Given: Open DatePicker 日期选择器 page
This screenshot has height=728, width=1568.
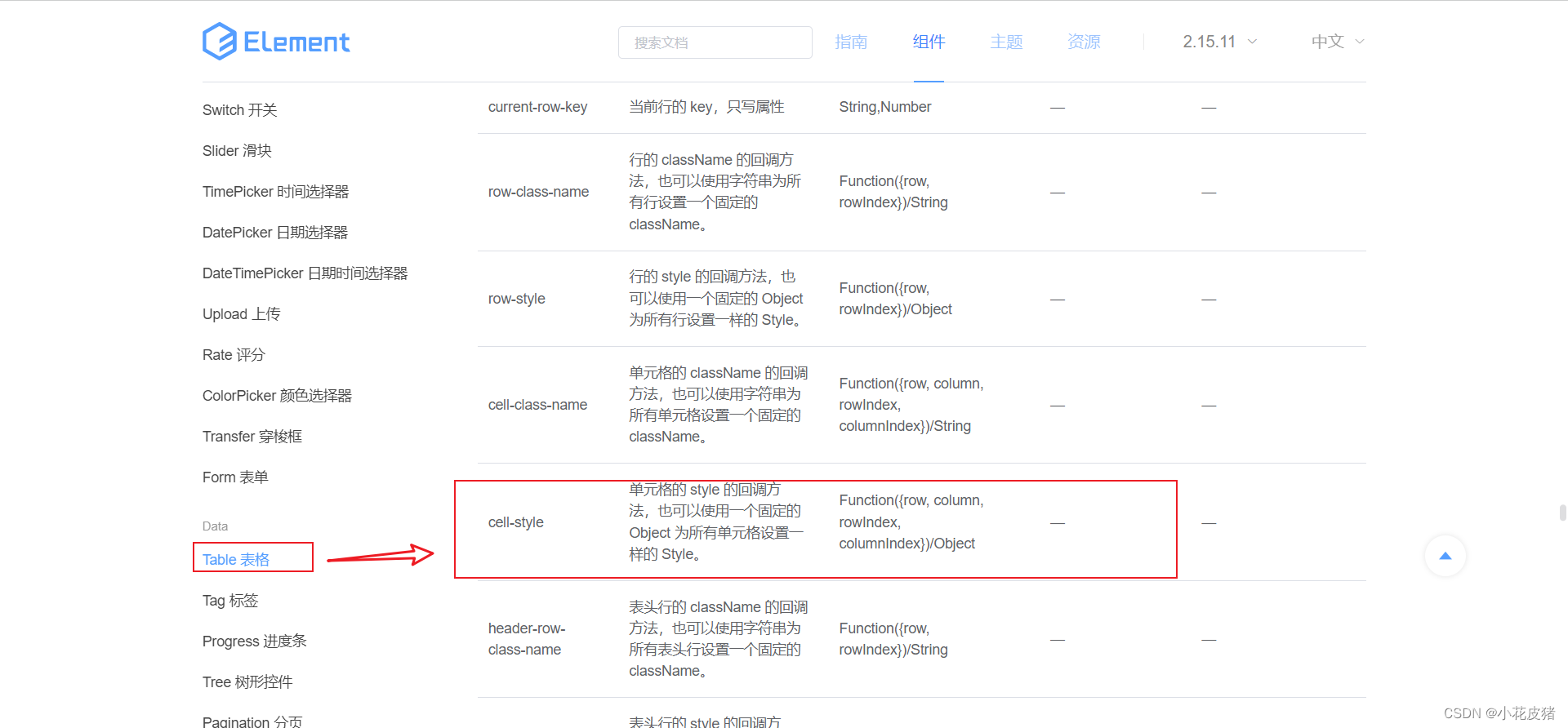Looking at the screenshot, I should tap(275, 233).
